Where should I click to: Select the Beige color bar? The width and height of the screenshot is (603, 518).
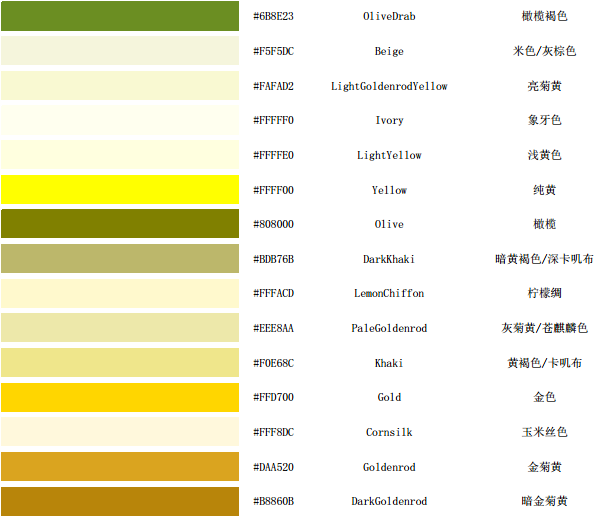click(120, 51)
